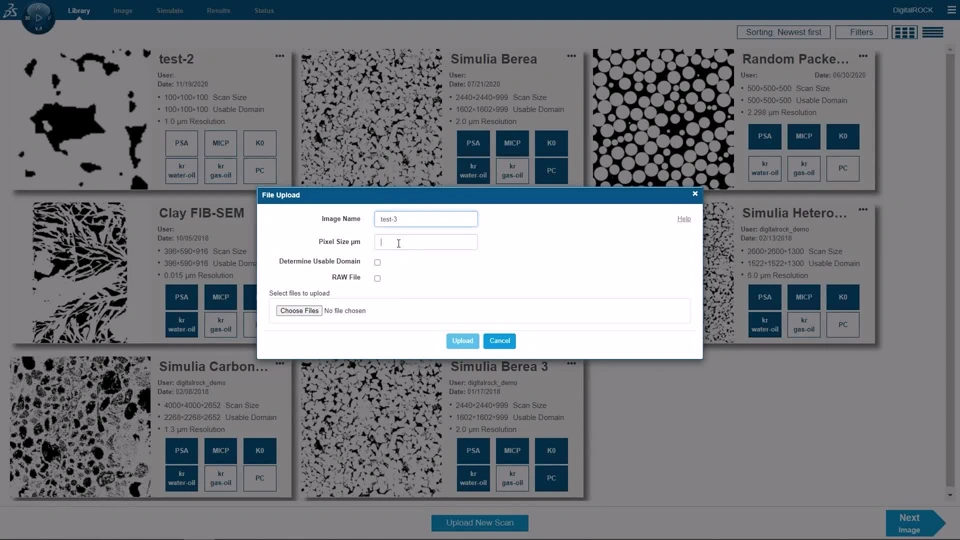Click kr water-oil on test-2 card
The width and height of the screenshot is (960, 540).
click(181, 171)
